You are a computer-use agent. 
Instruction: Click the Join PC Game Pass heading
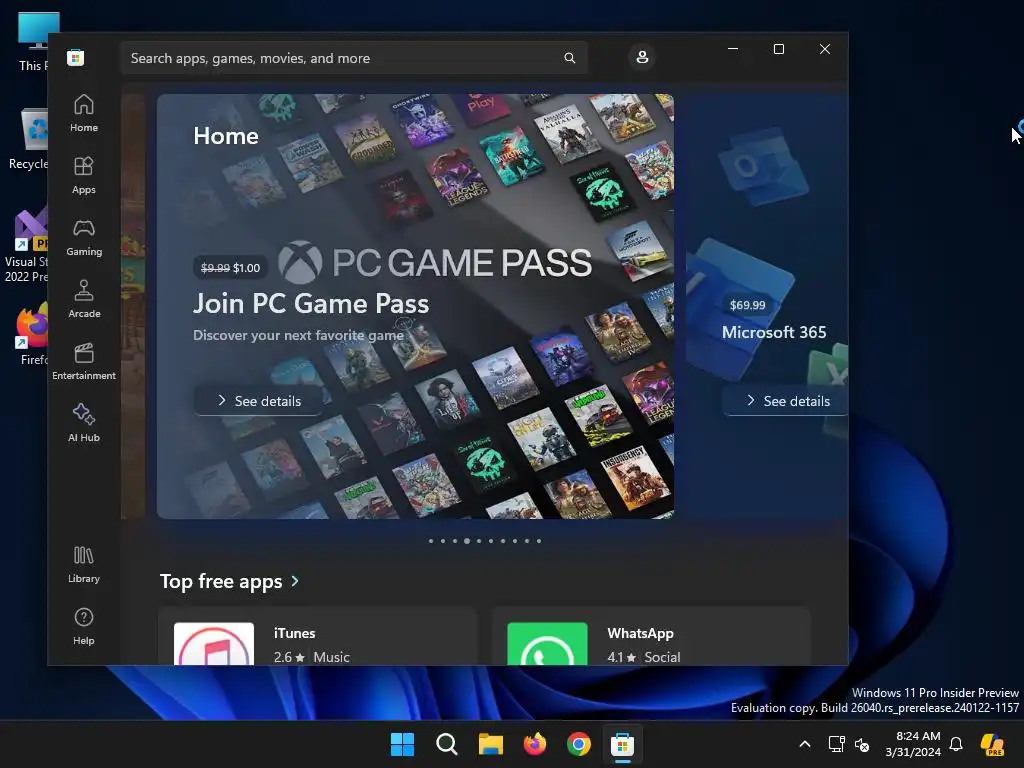point(311,304)
